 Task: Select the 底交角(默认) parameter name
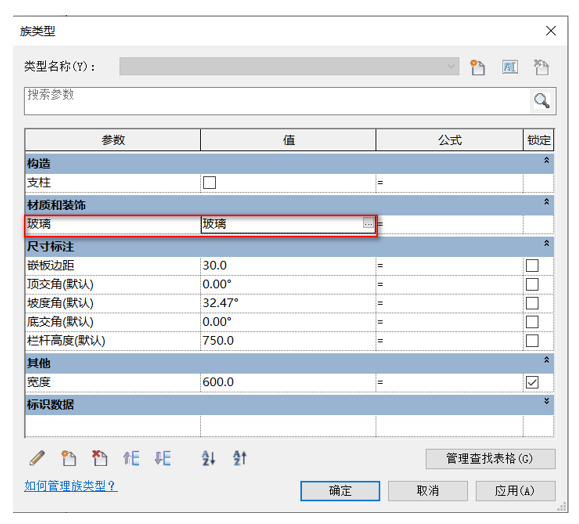tap(113, 322)
